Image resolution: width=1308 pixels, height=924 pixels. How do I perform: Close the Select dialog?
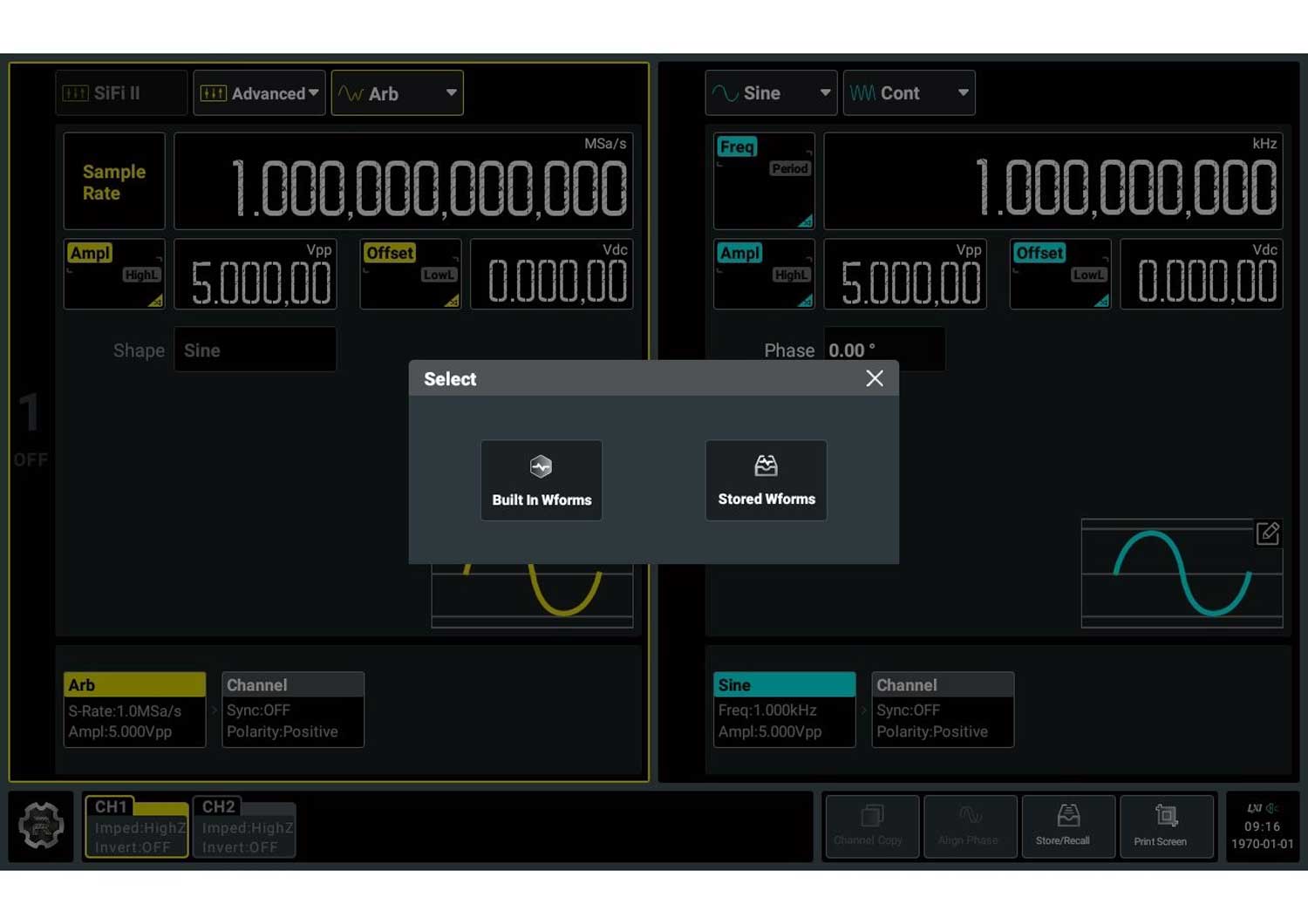coord(875,378)
